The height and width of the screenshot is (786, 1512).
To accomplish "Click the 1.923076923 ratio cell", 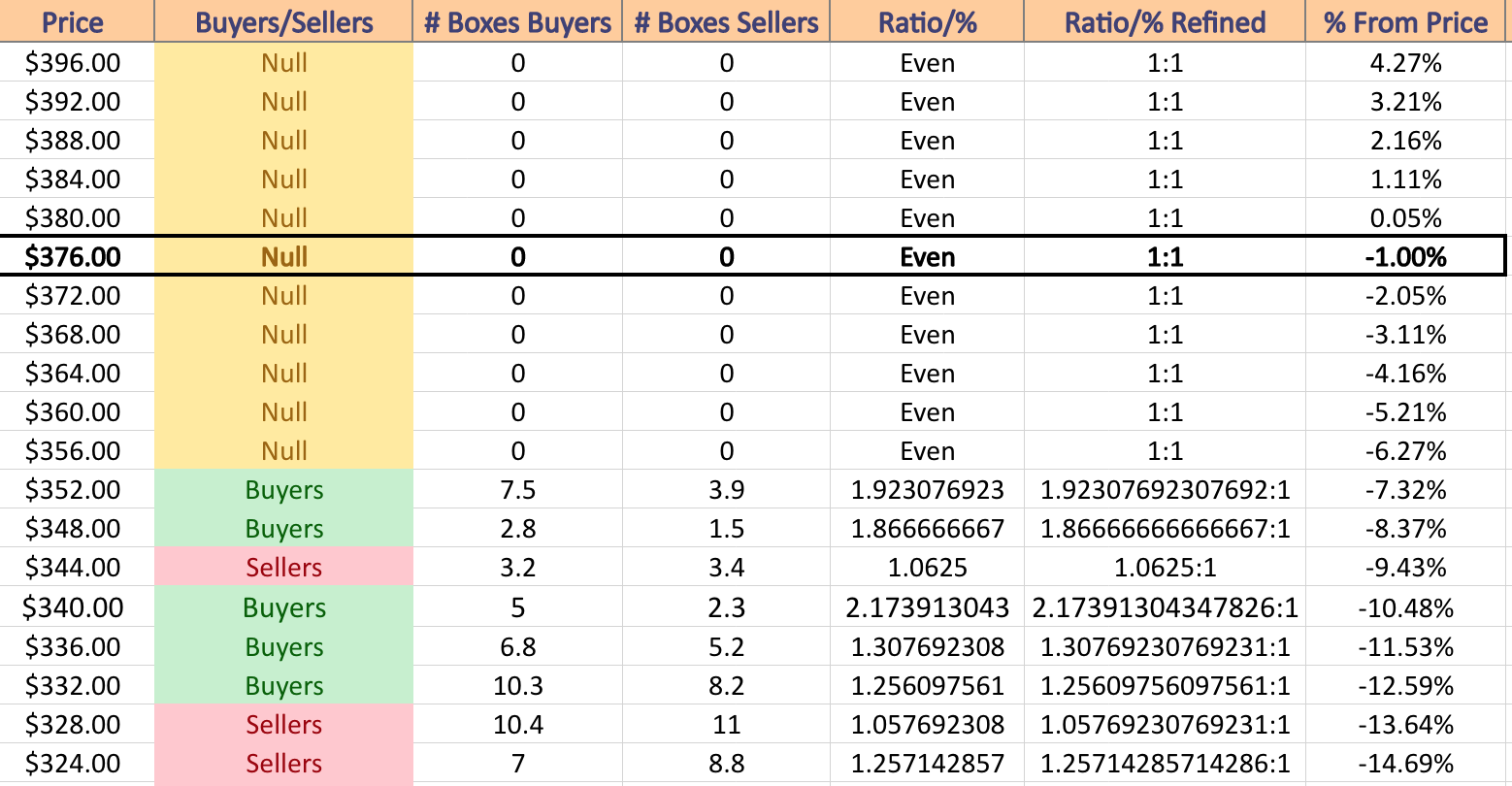I will coord(927,490).
